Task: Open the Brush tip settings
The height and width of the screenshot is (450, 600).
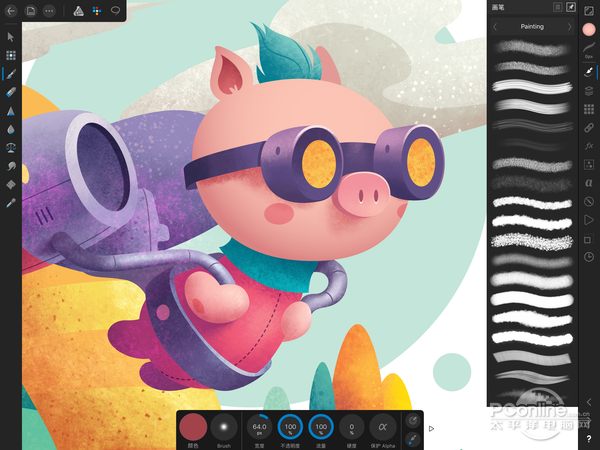Action: click(x=224, y=427)
